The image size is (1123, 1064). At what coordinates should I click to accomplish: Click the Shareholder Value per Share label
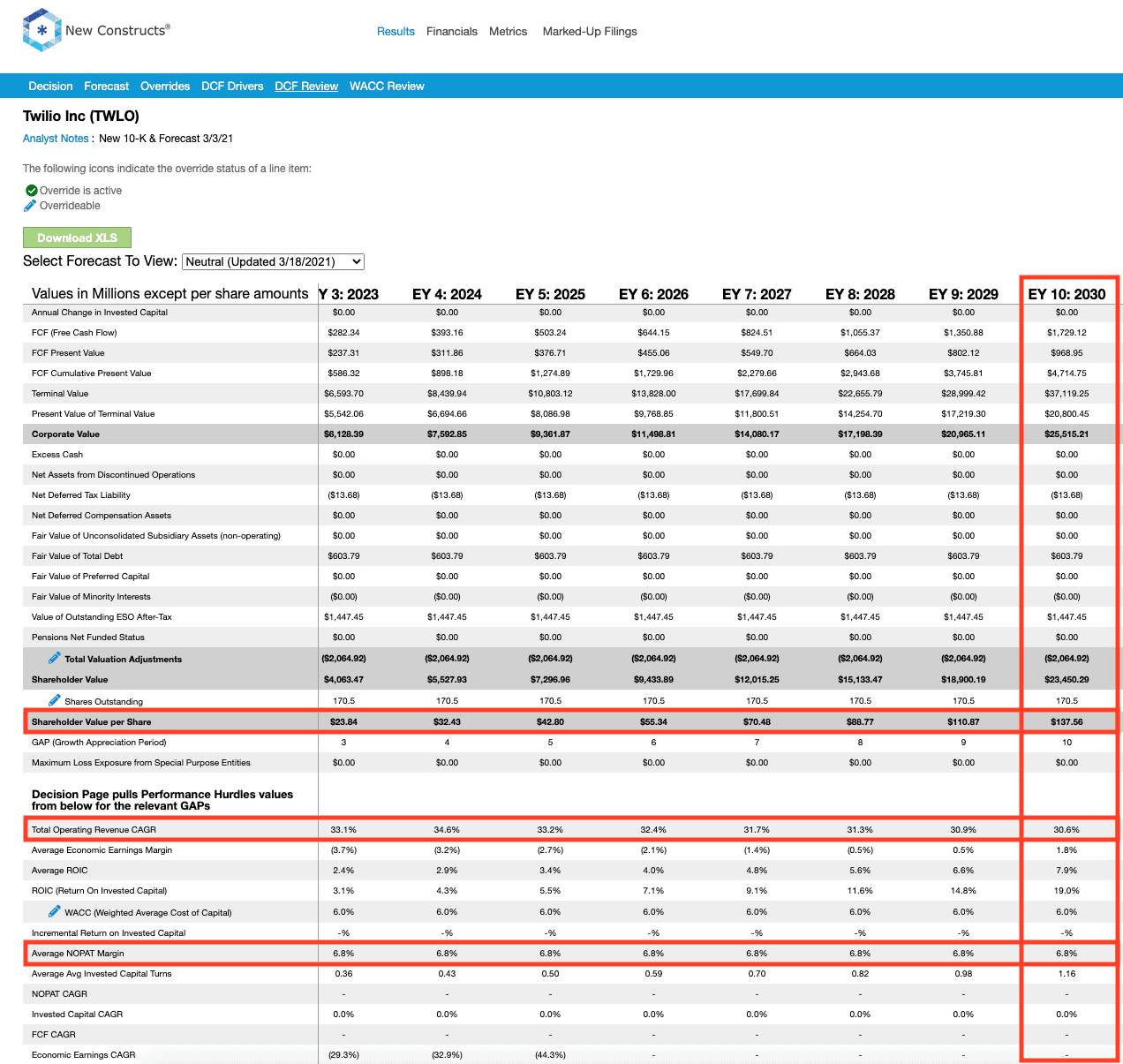tap(92, 722)
